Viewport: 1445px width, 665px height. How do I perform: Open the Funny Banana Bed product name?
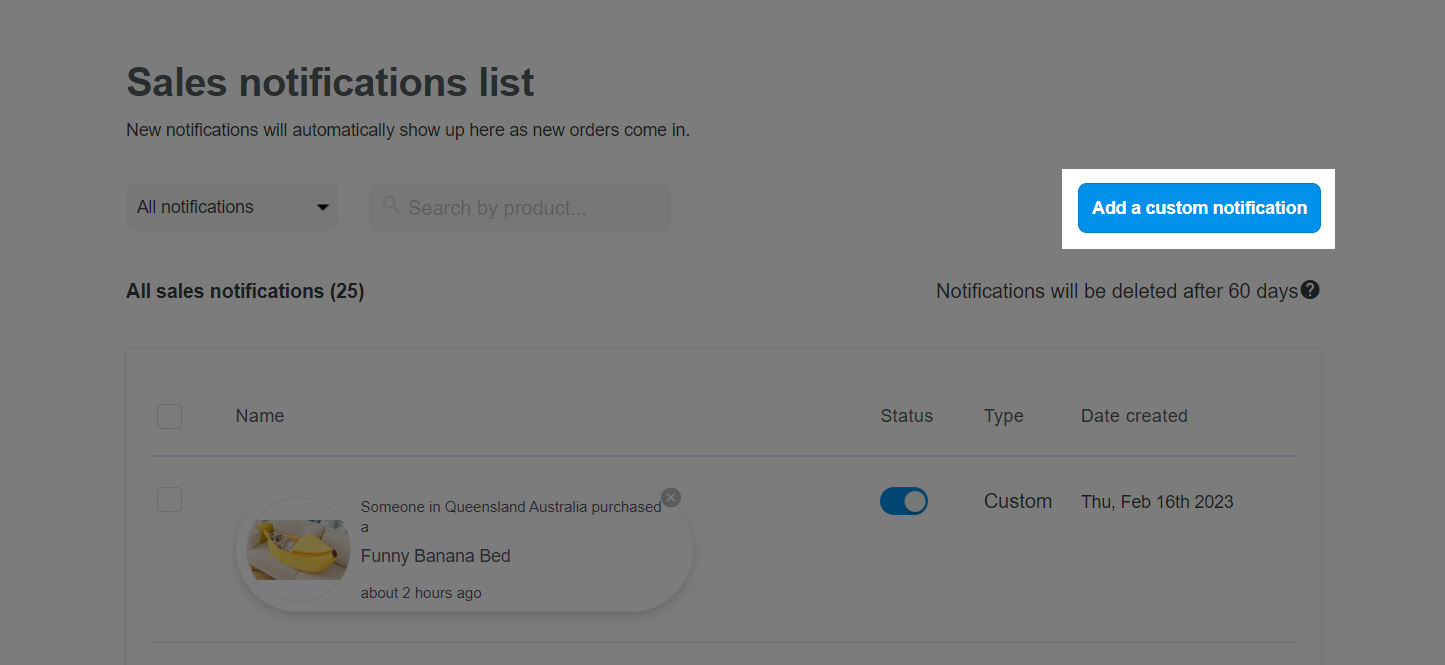pyautogui.click(x=436, y=556)
